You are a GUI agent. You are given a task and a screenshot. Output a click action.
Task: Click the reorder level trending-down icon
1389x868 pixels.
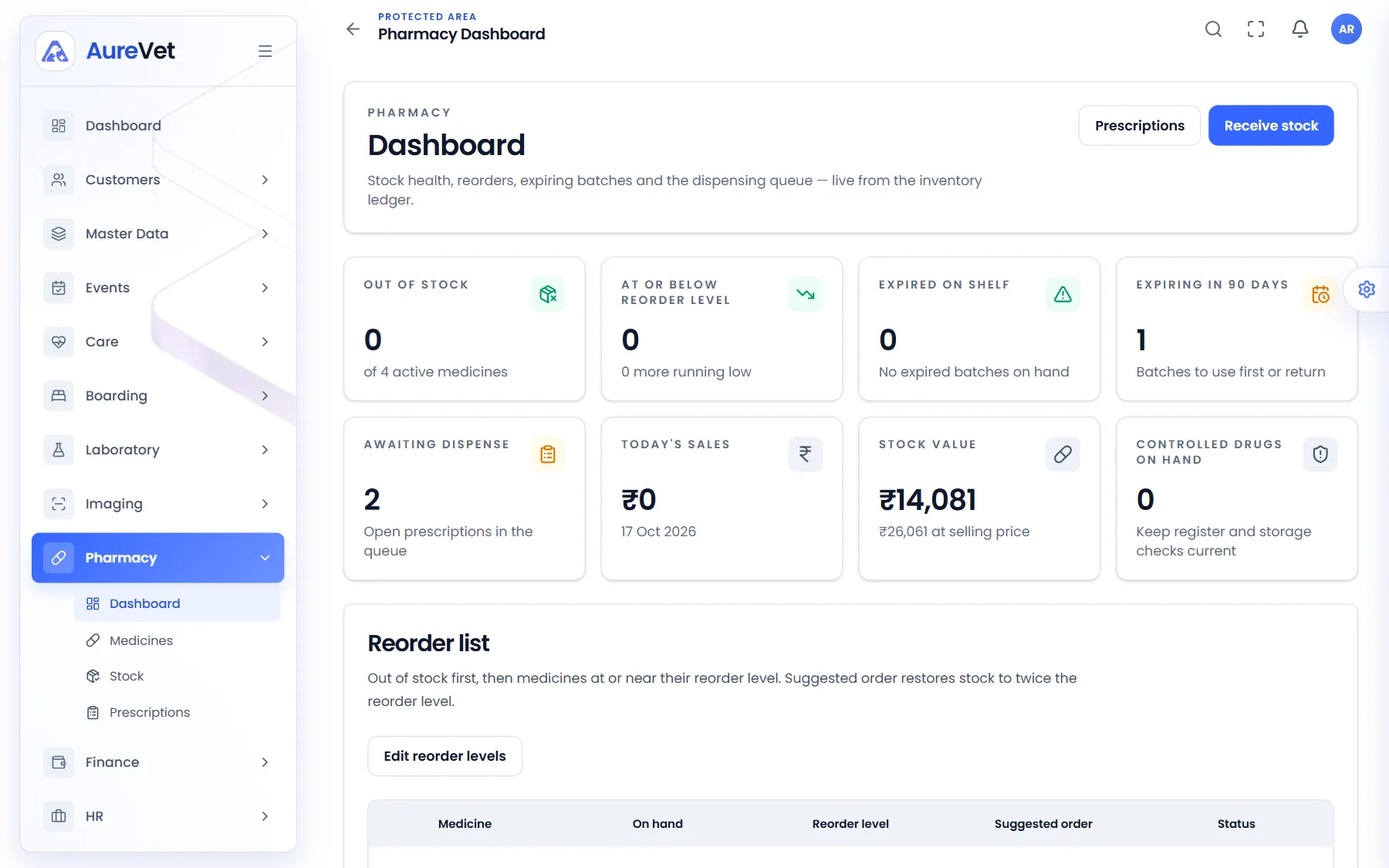point(806,294)
